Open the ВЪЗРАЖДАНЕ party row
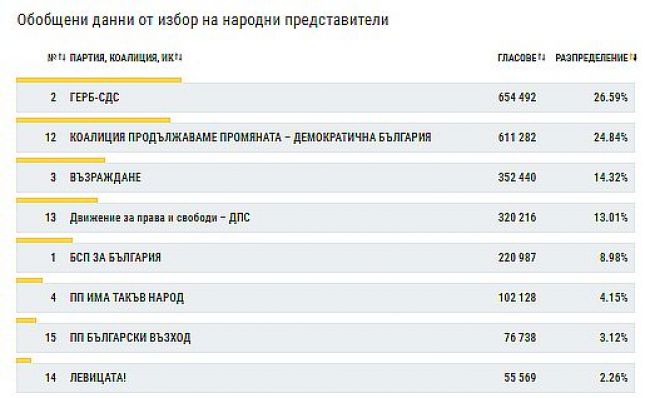Screen dimensions: 645x398 point(325,177)
